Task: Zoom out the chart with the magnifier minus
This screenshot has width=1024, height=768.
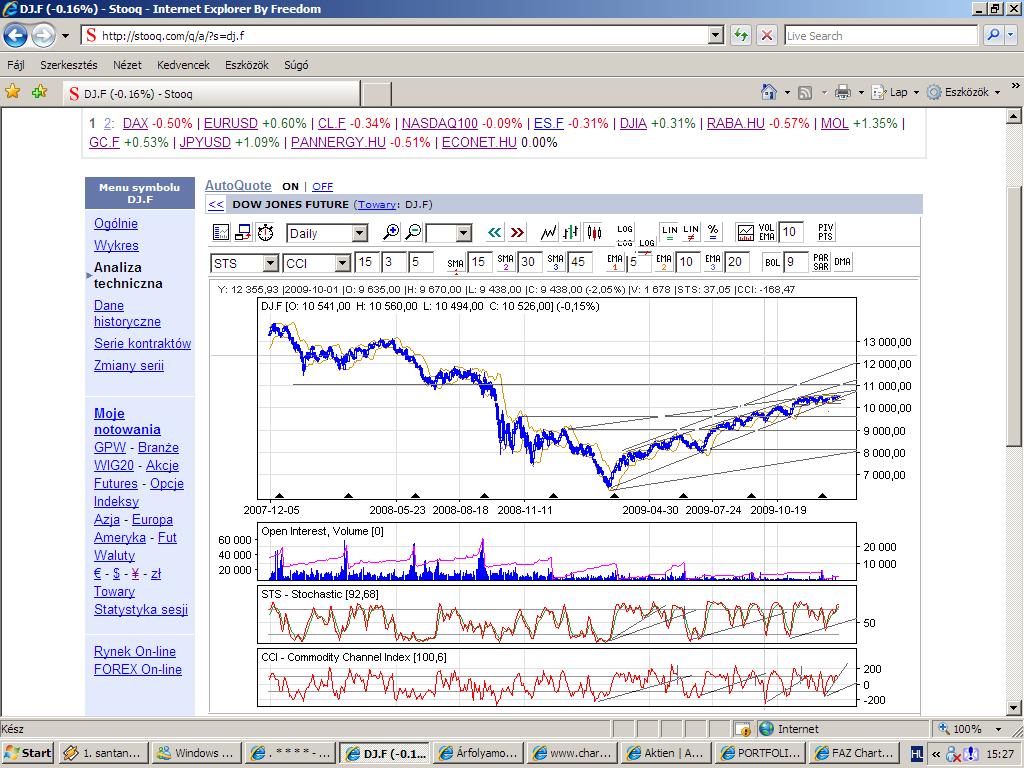Action: [x=413, y=232]
